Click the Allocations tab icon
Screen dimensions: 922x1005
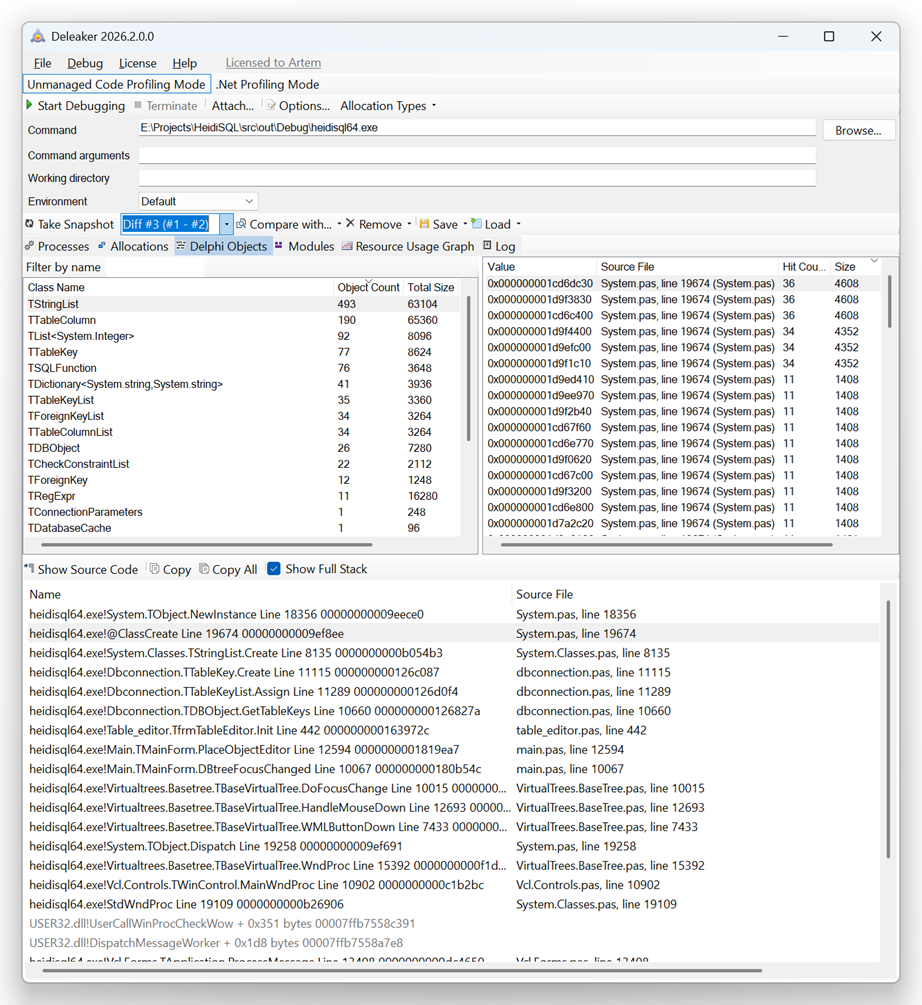102,246
